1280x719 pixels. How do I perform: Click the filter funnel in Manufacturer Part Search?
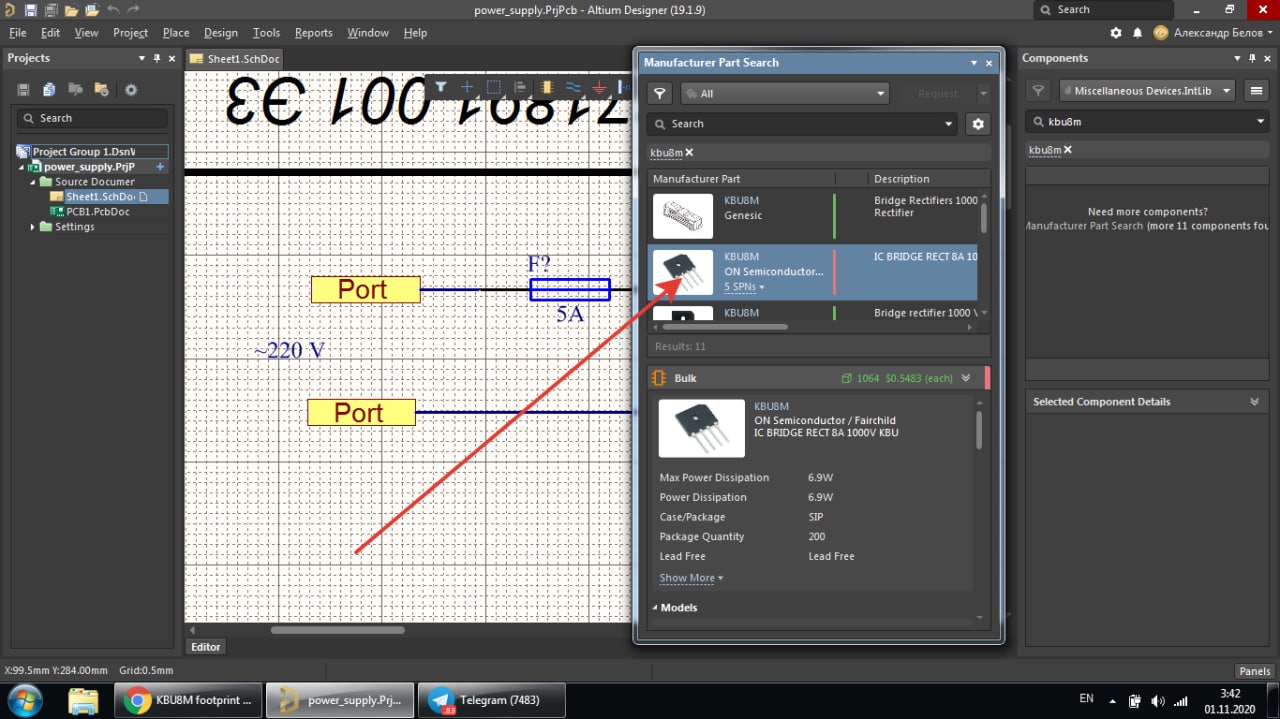click(659, 93)
